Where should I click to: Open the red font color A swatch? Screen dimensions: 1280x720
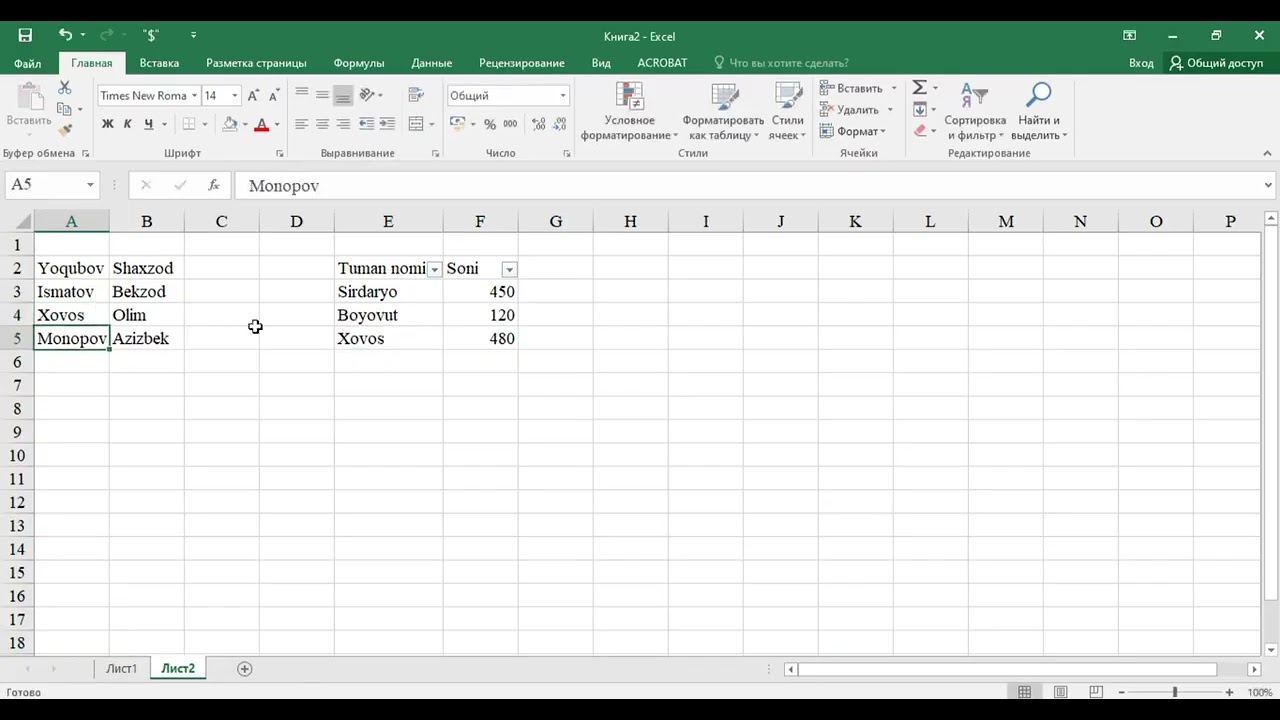click(262, 124)
